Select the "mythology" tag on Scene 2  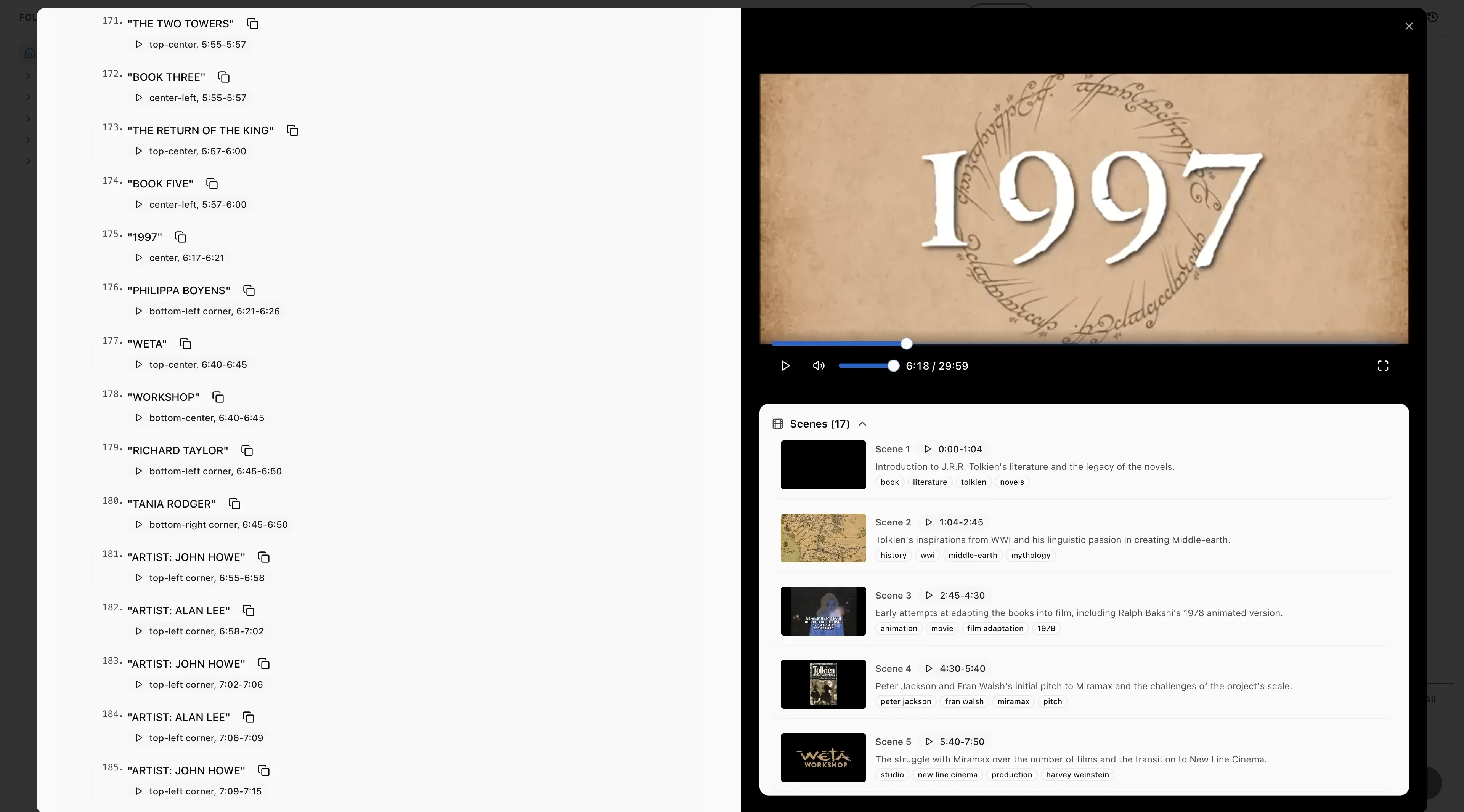[1031, 555]
